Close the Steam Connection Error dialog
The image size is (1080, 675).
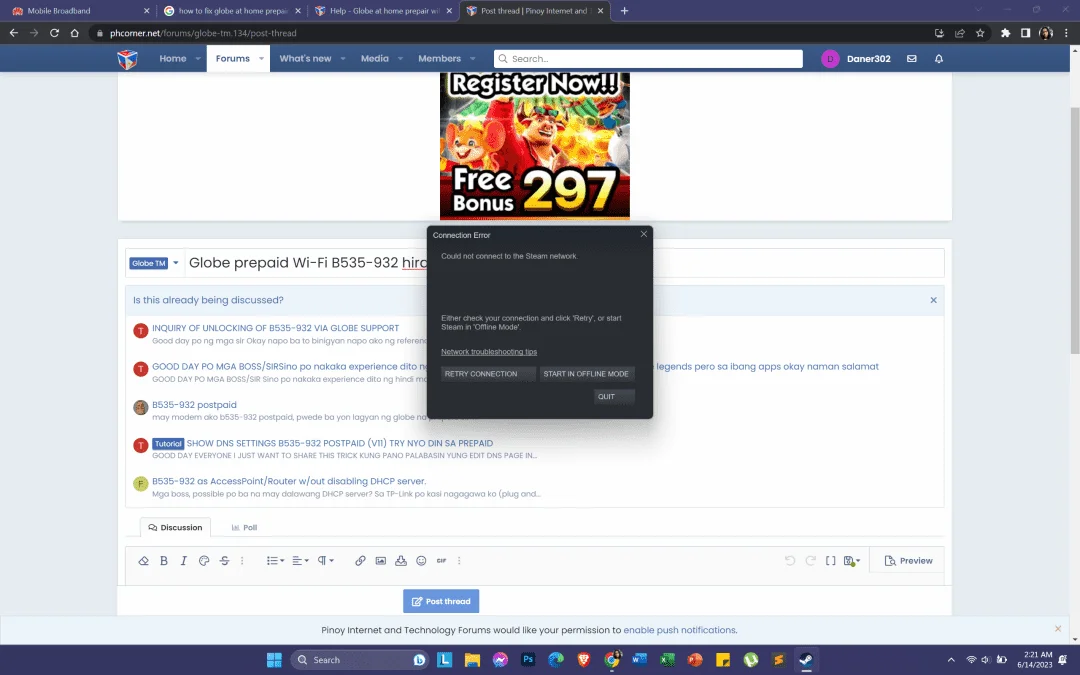point(643,234)
